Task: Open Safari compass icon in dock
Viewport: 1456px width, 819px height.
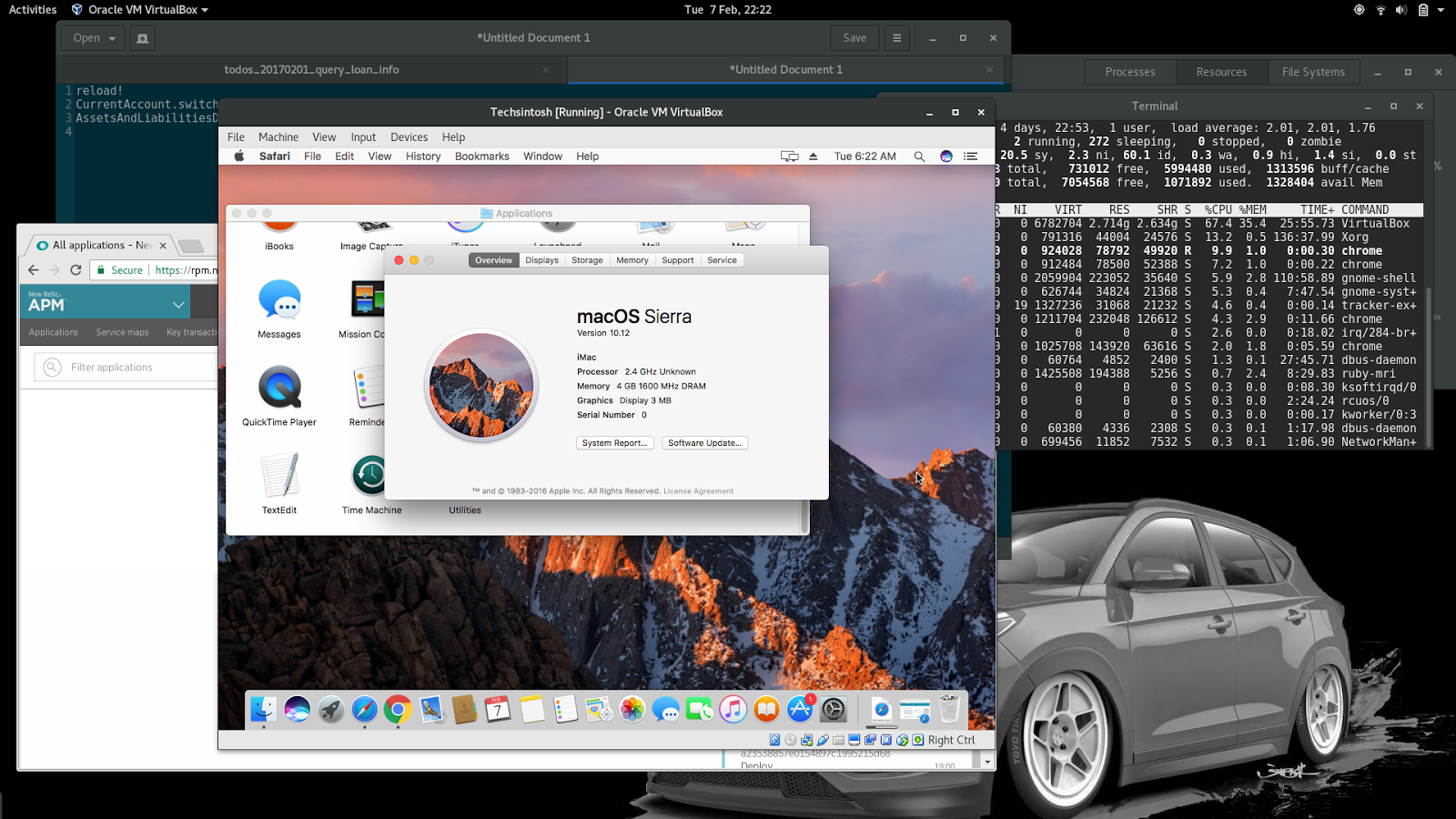Action: click(x=364, y=710)
